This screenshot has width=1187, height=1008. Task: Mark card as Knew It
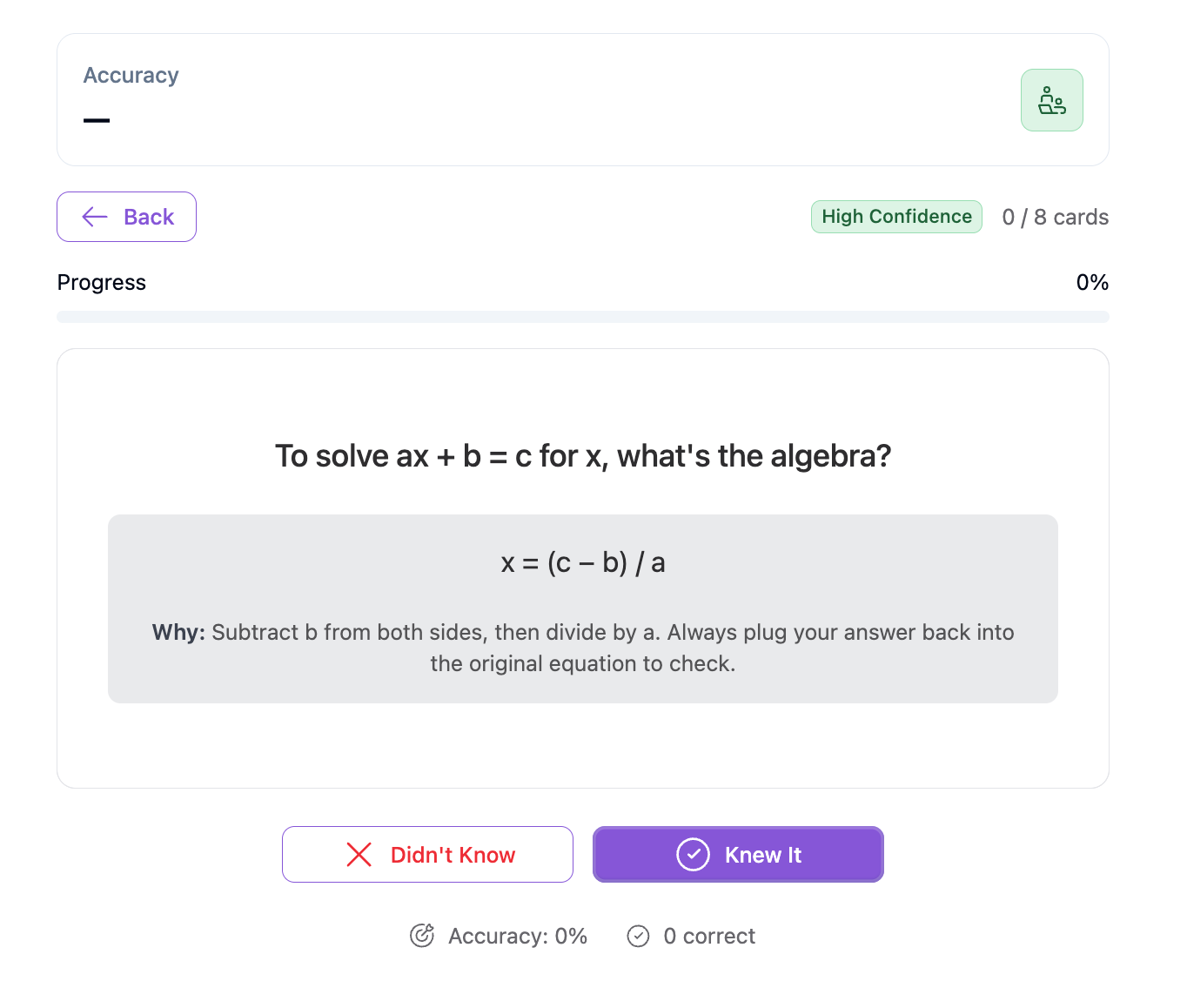tap(738, 854)
